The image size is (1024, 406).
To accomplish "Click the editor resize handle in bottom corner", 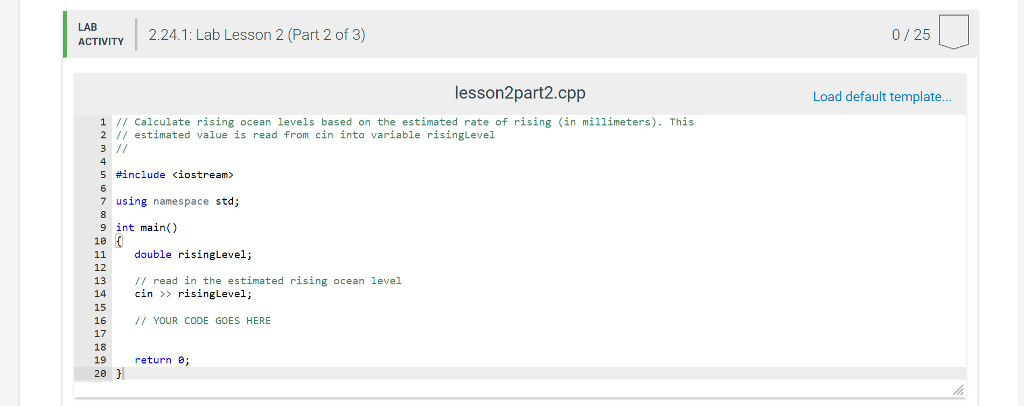I will click(959, 390).
